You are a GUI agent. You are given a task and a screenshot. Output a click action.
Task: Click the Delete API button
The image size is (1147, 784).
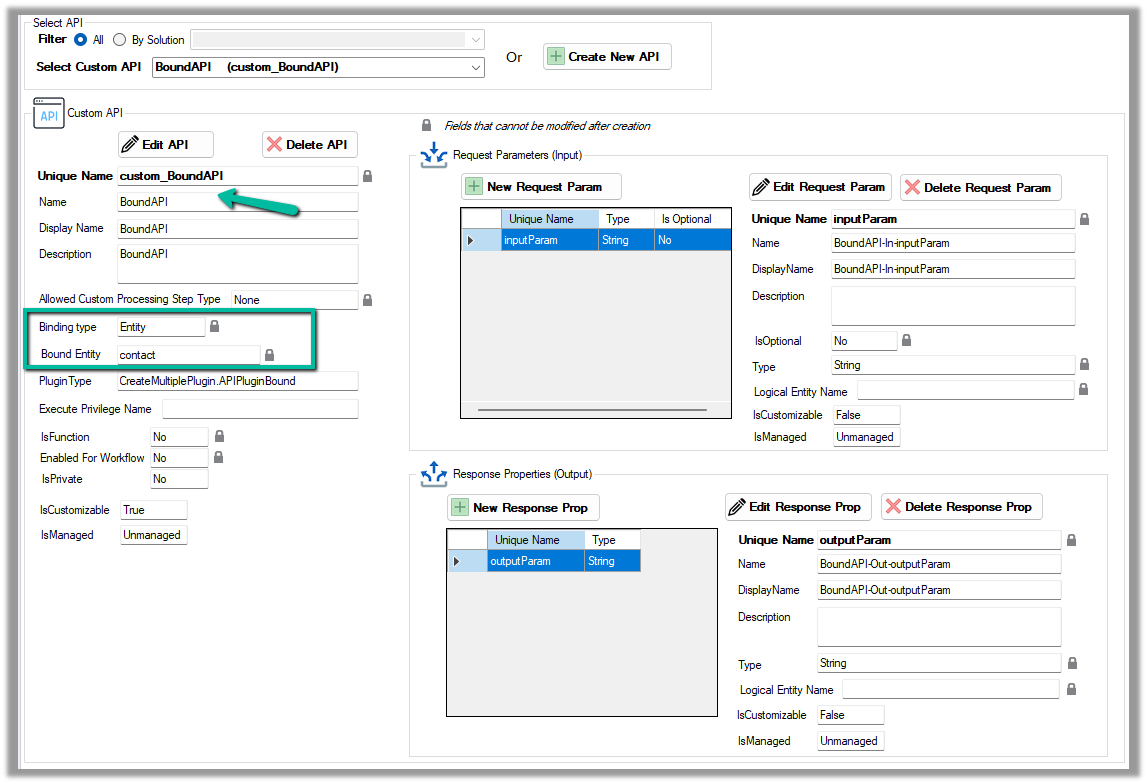coord(309,145)
